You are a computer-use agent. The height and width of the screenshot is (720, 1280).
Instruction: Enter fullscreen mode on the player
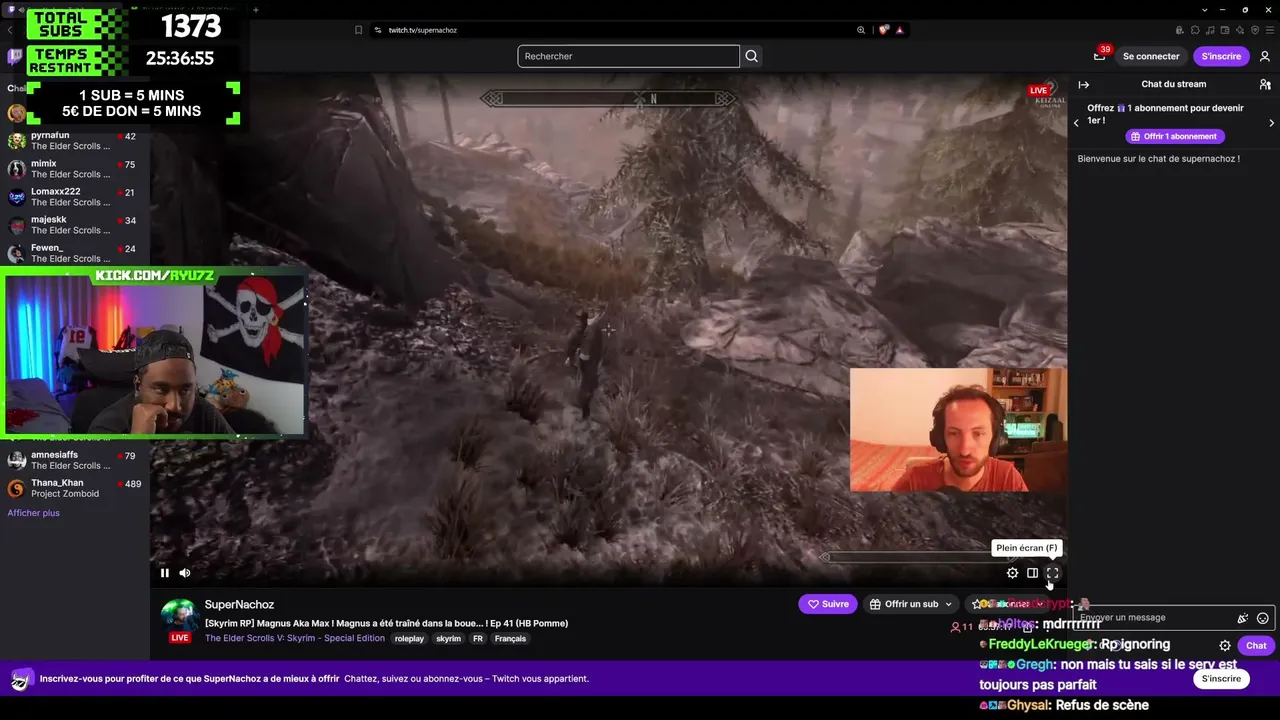click(1052, 573)
